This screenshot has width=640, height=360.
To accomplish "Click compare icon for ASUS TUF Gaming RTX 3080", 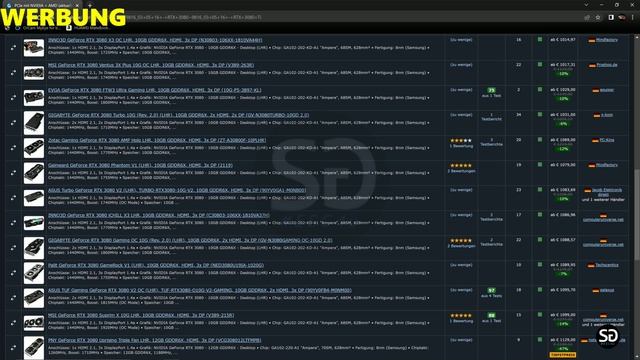I will pyautogui.click(x=13, y=298).
